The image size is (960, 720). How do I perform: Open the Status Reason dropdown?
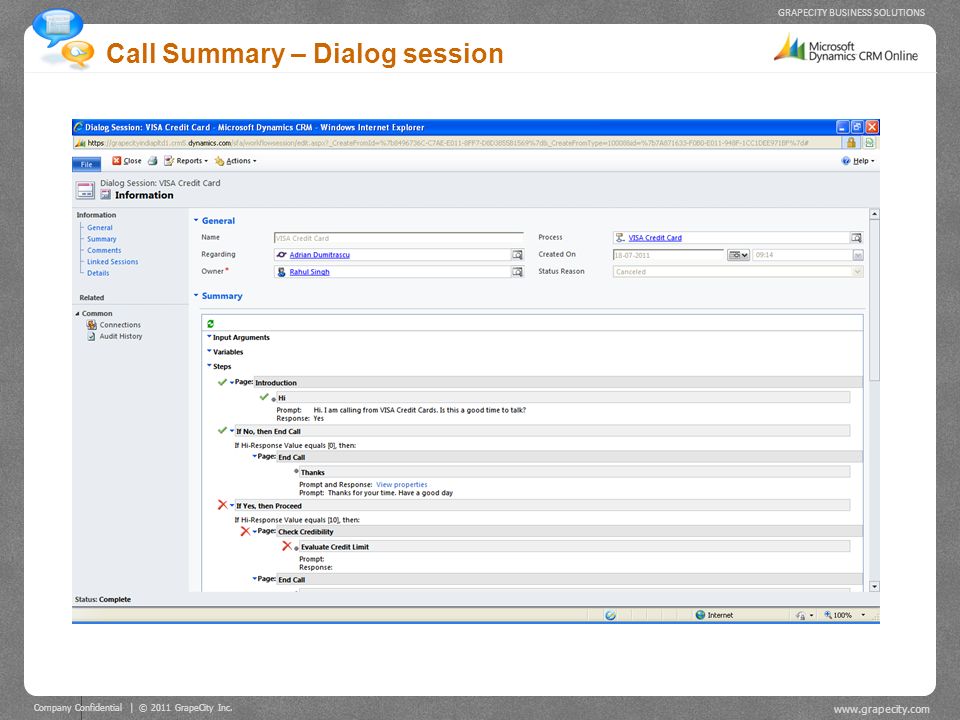pos(857,272)
